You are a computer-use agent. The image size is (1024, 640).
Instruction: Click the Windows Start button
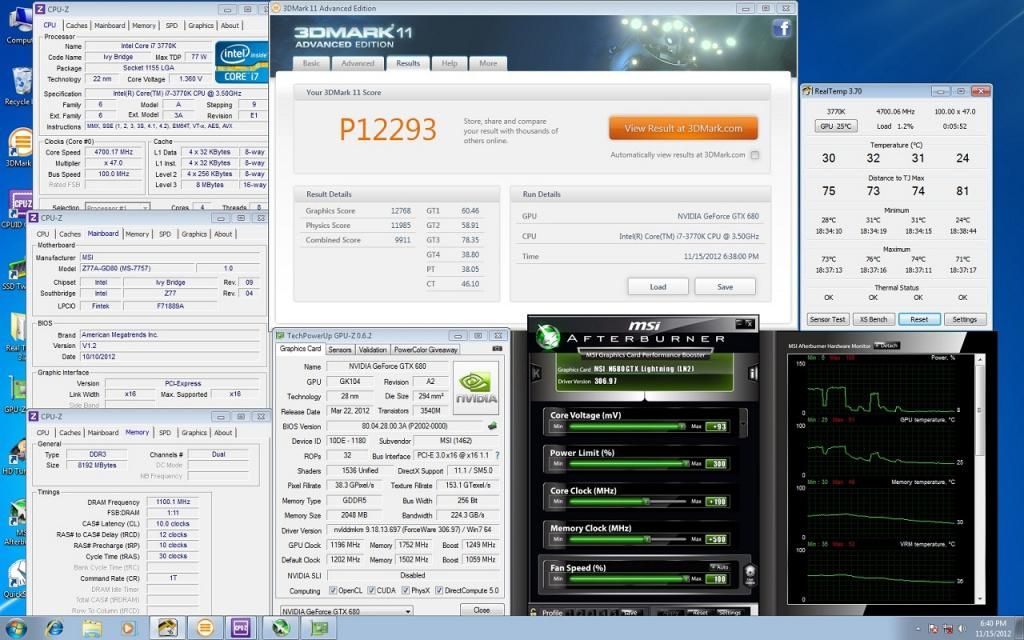pyautogui.click(x=16, y=628)
